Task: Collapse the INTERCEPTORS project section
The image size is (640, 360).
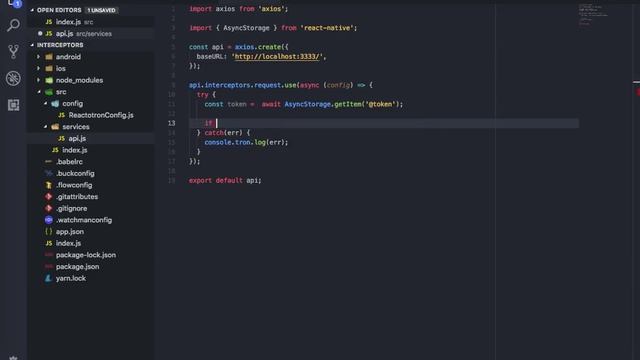Action: click(33, 45)
